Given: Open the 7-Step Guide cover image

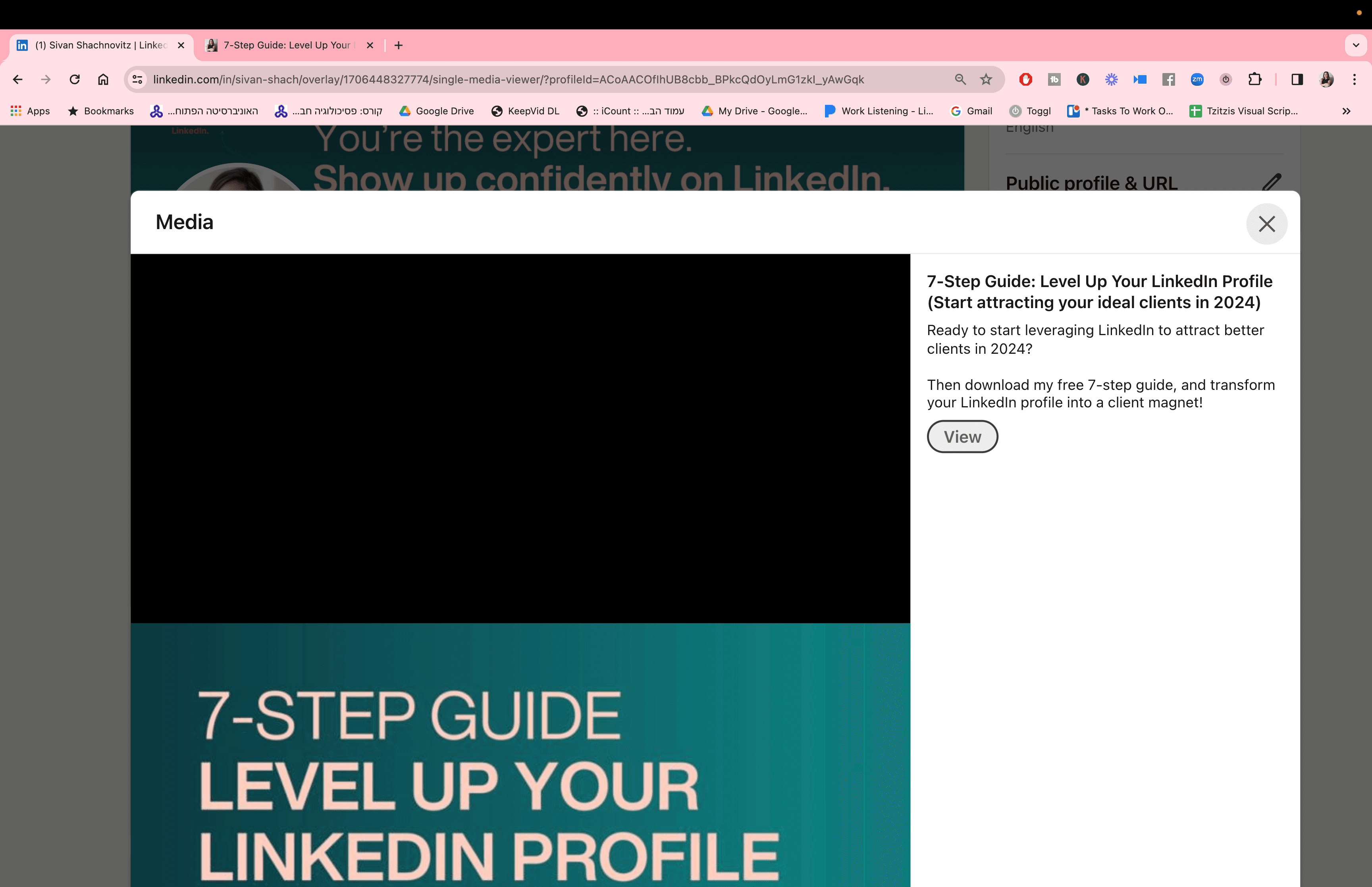Looking at the screenshot, I should coord(520,755).
